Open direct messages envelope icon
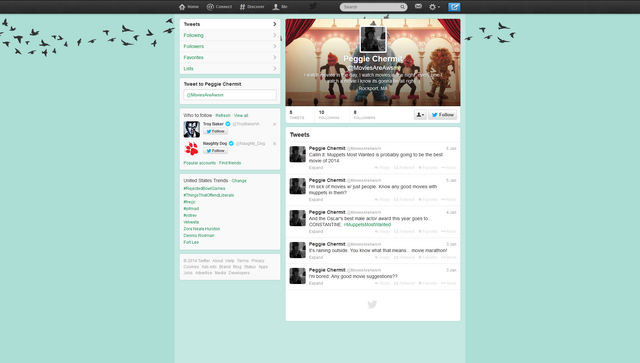The height and width of the screenshot is (363, 640). click(x=418, y=6)
